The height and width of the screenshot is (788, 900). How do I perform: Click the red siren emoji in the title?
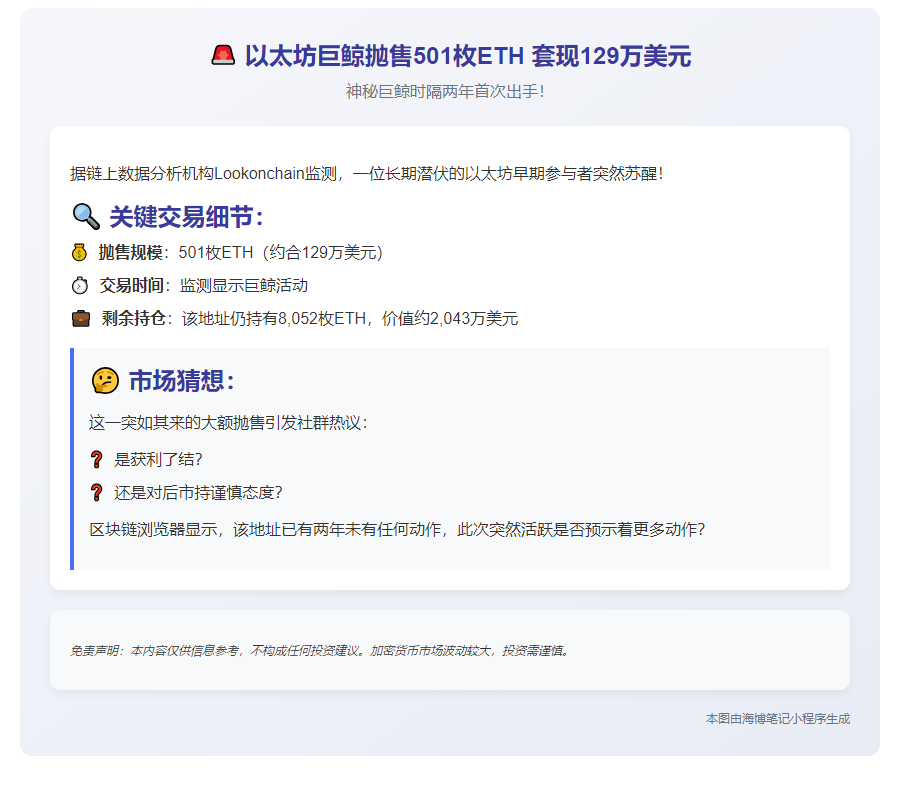pos(223,56)
